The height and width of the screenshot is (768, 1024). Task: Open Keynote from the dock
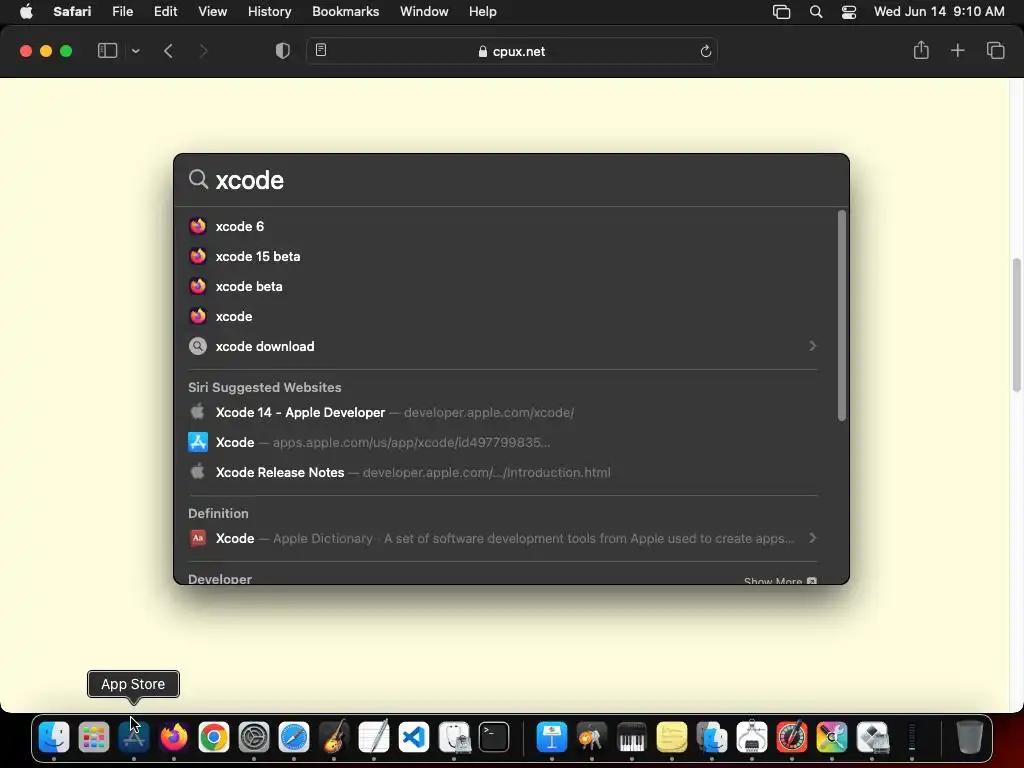pyautogui.click(x=552, y=737)
